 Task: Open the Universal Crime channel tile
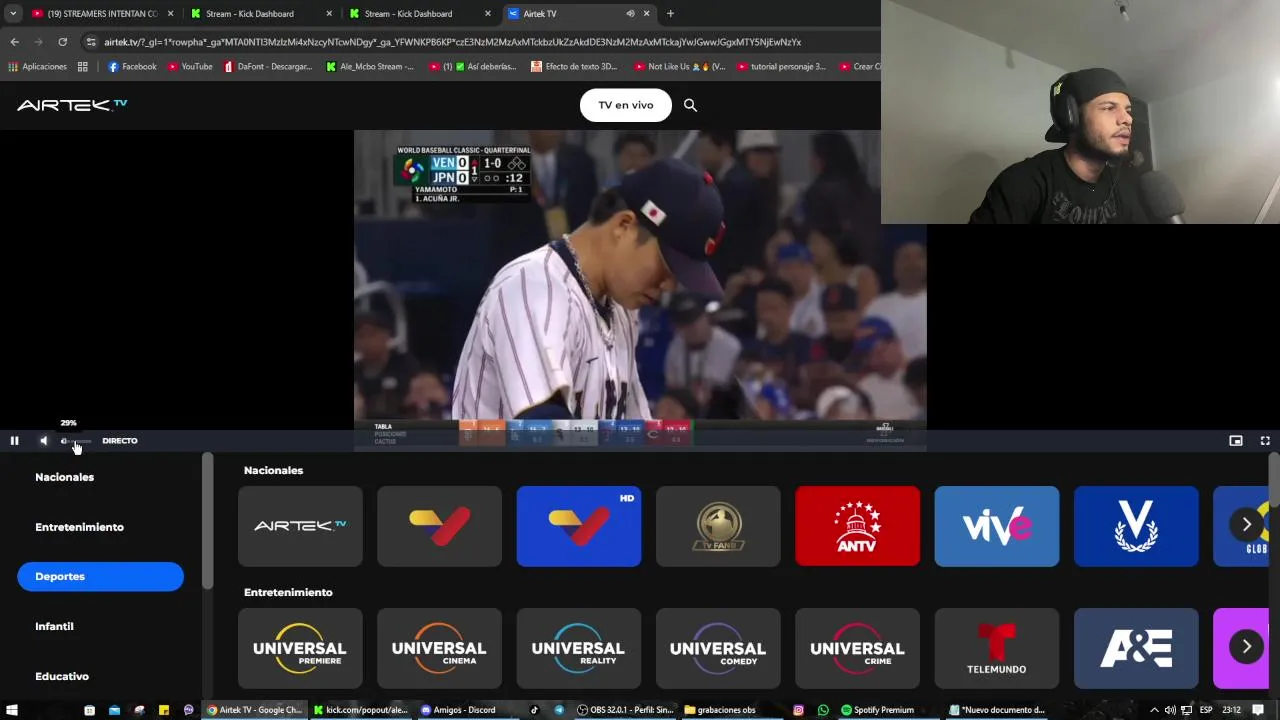tap(857, 648)
